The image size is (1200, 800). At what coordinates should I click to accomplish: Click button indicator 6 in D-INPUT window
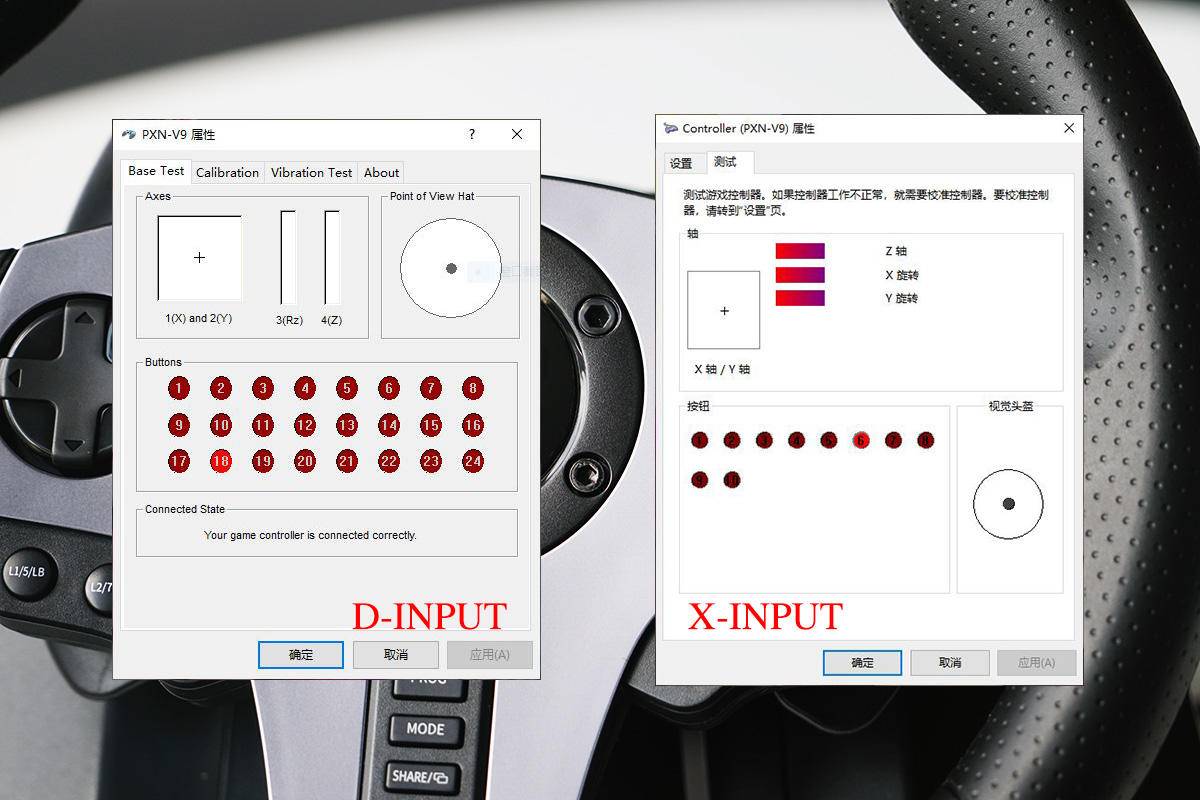[389, 388]
